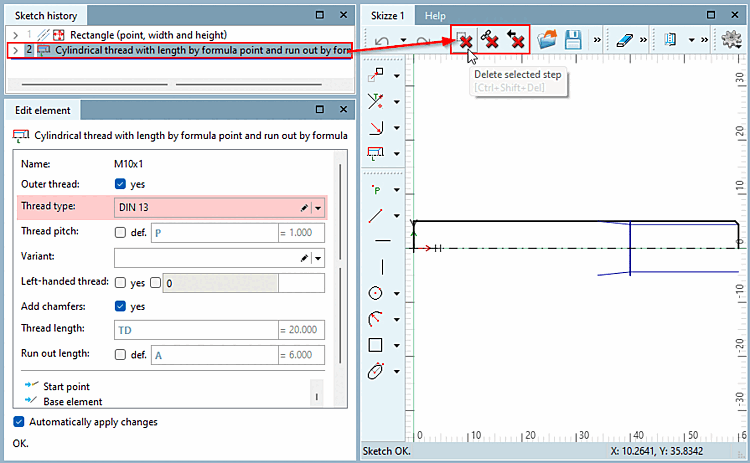This screenshot has height=463, width=750.
Task: Open dropdown beside the rectangle tool
Action: coord(397,345)
